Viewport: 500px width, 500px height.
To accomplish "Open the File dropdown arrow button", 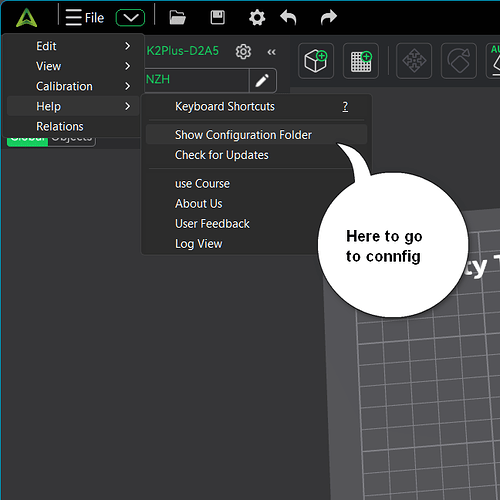I will (130, 18).
